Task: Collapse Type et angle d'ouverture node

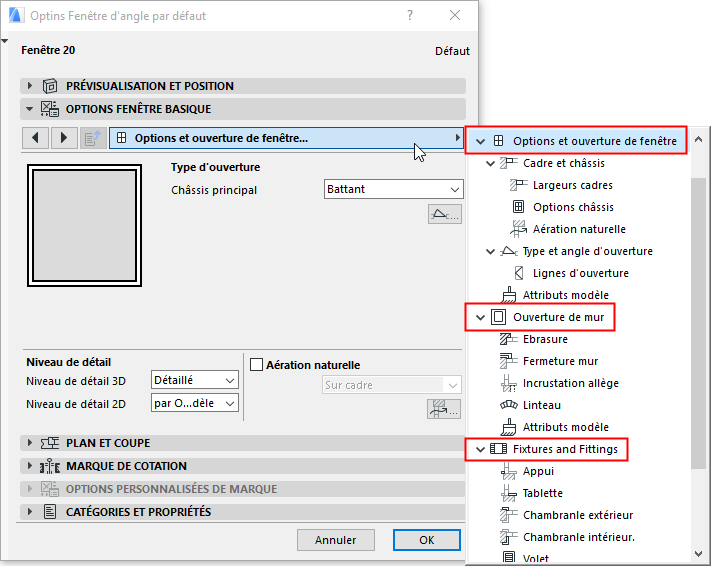Action: point(490,251)
